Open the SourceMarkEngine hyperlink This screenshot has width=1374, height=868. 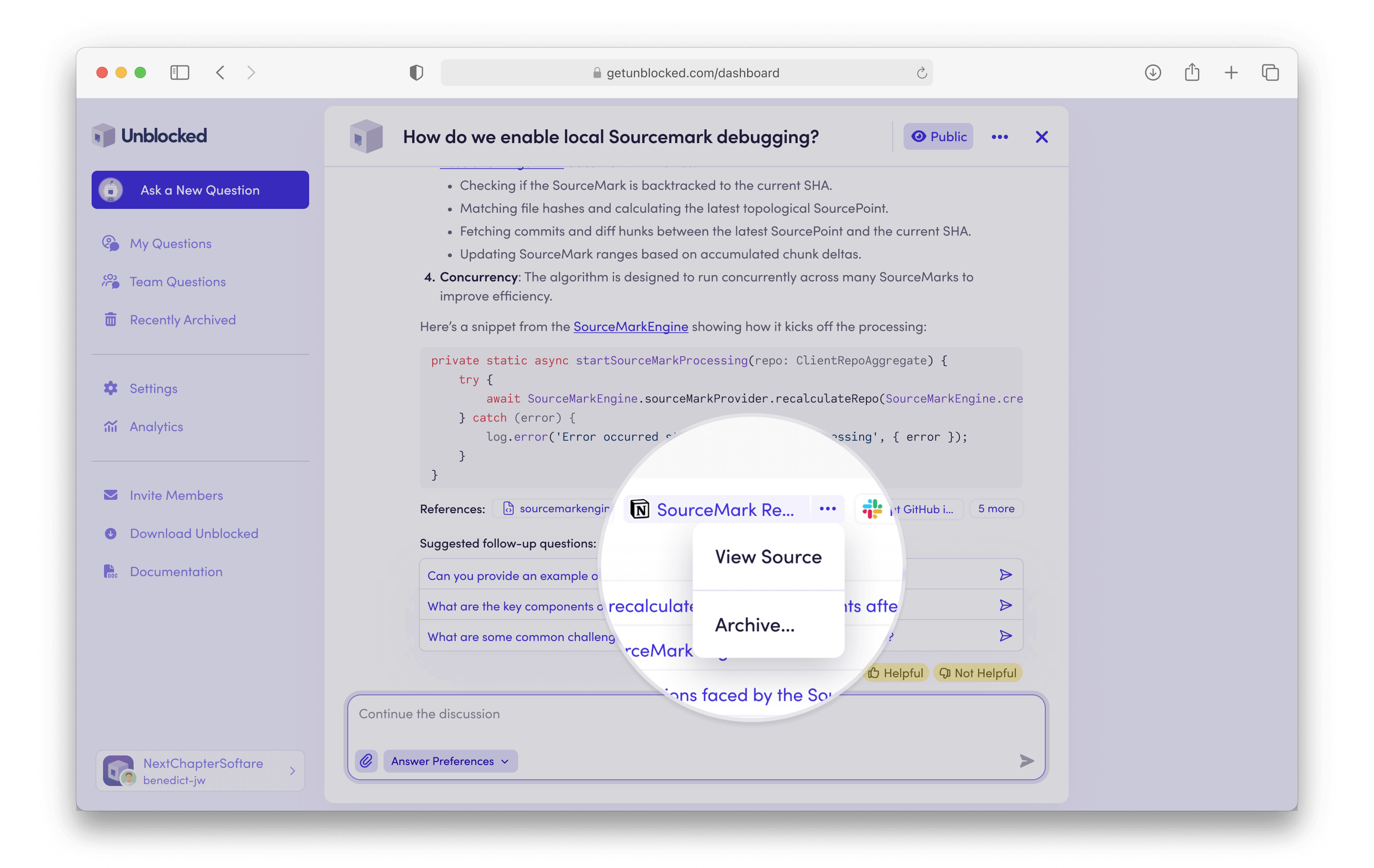630,327
